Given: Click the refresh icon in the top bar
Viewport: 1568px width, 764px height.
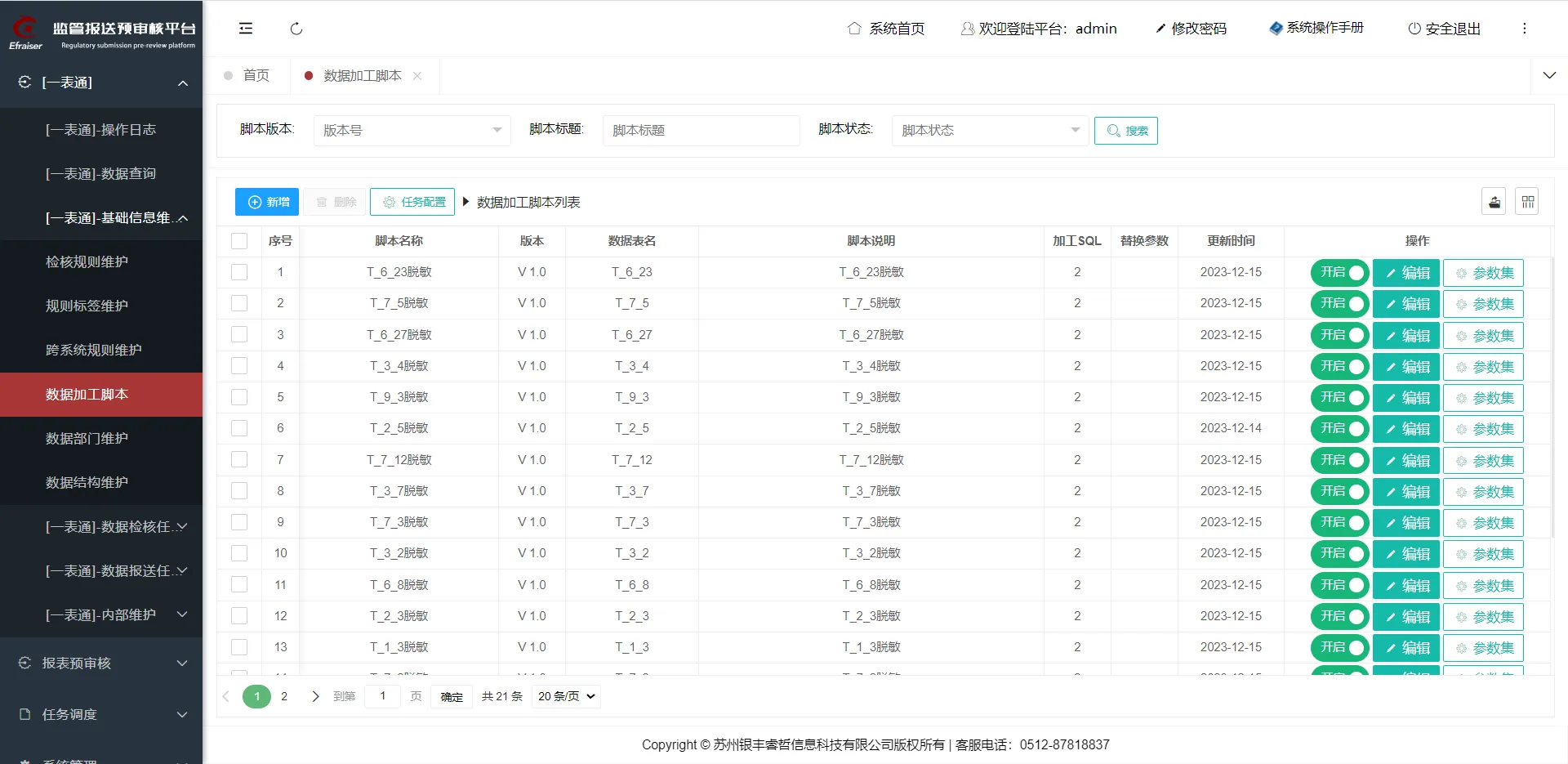Looking at the screenshot, I should click(x=296, y=29).
